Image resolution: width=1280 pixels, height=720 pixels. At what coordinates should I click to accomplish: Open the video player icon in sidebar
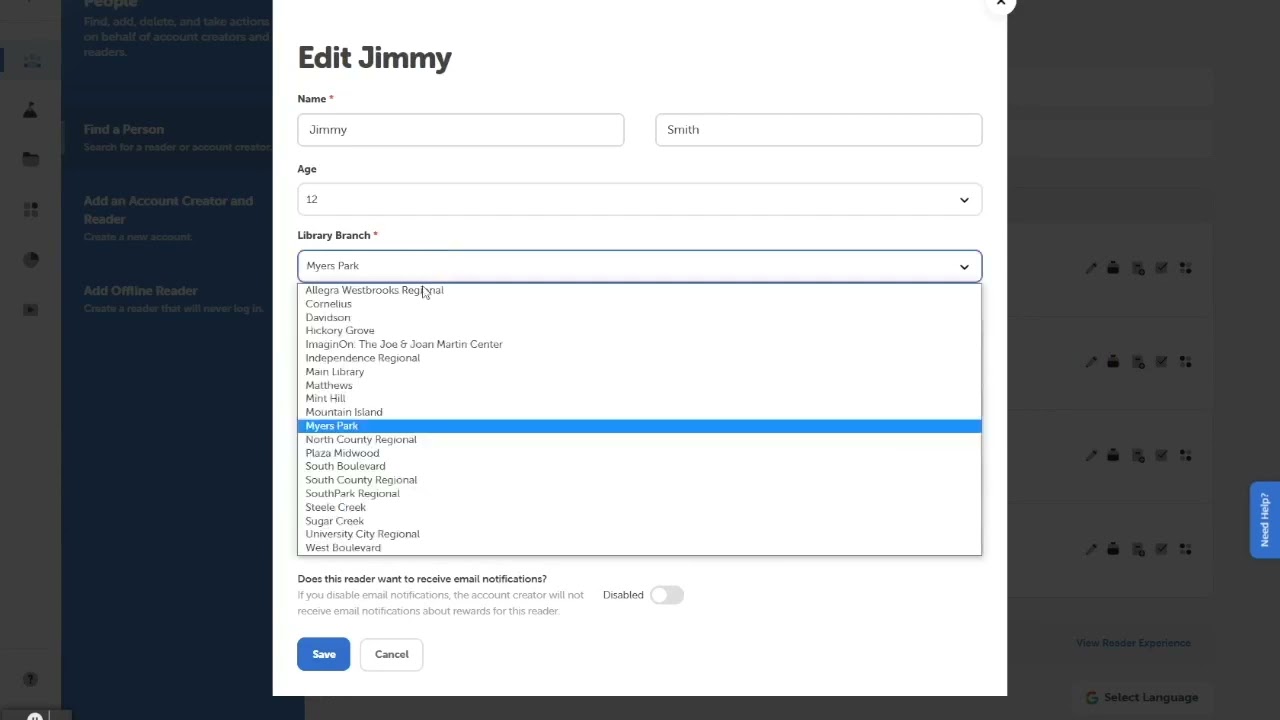tap(31, 310)
